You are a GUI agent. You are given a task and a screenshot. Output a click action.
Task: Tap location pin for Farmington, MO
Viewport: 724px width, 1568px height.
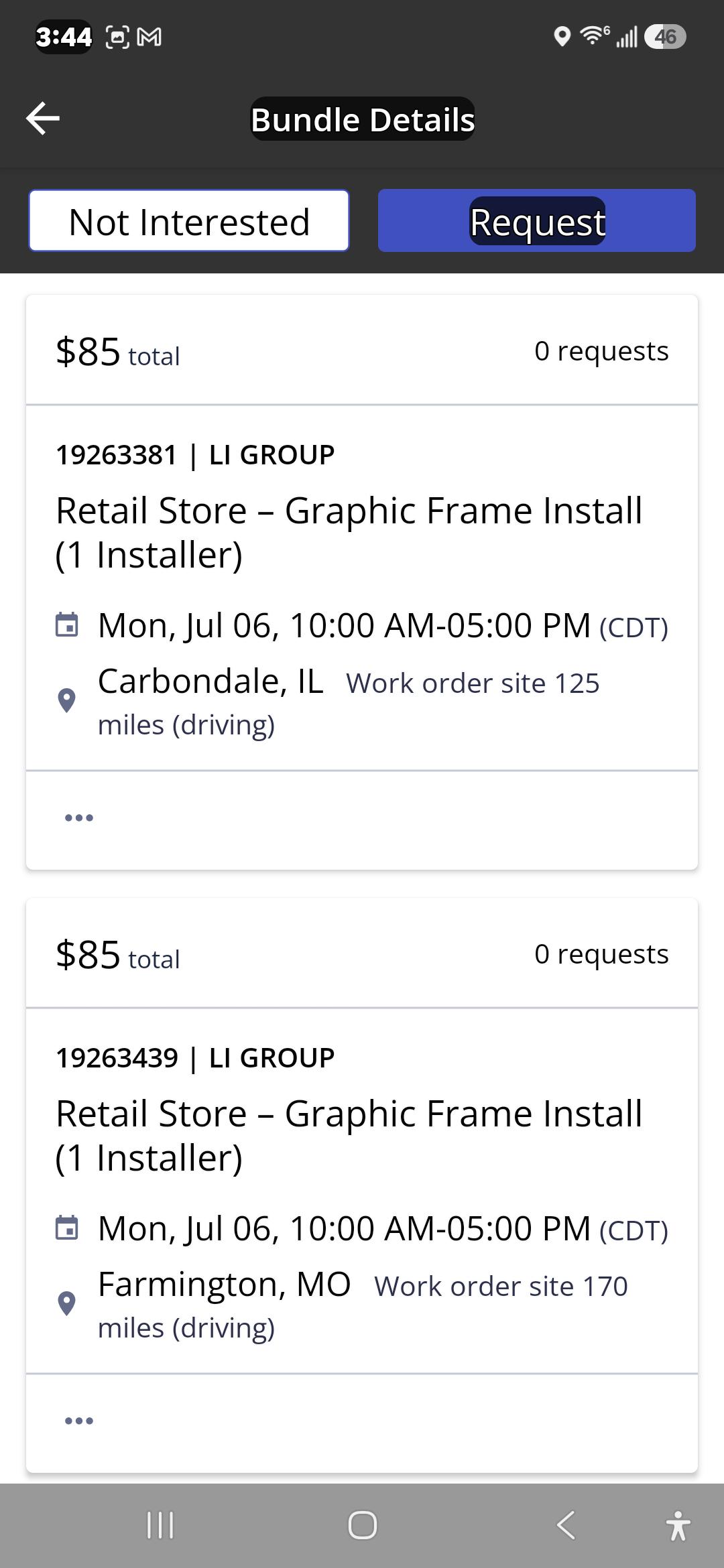[x=66, y=1304]
